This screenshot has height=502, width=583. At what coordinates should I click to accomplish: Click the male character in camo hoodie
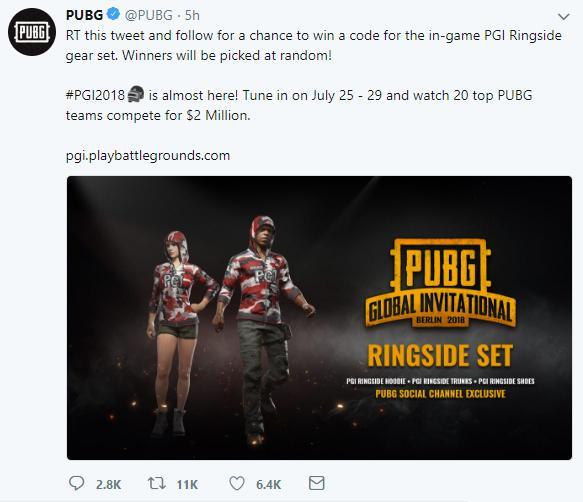pos(263,329)
